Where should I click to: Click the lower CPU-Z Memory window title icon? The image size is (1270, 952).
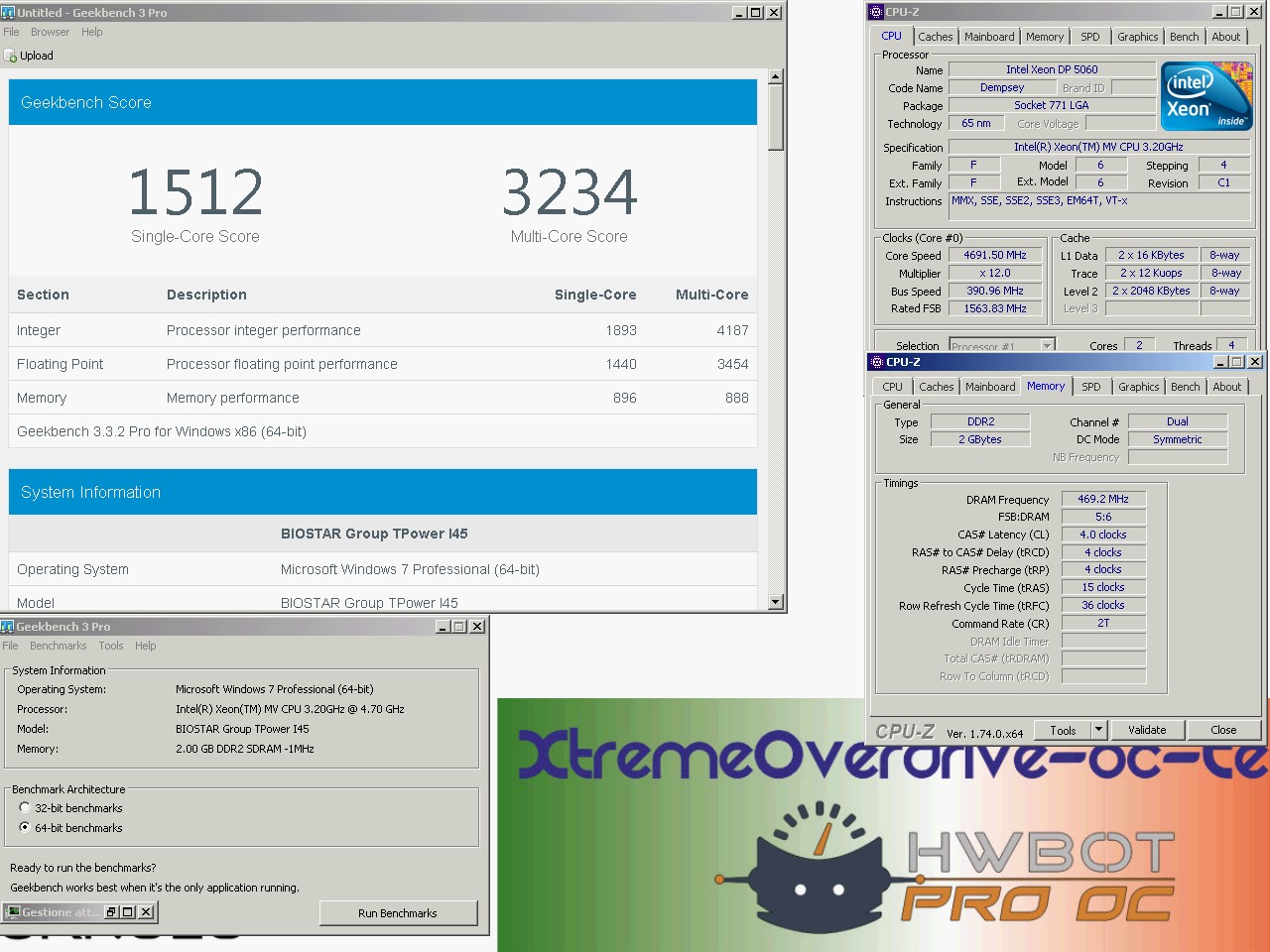pos(876,362)
